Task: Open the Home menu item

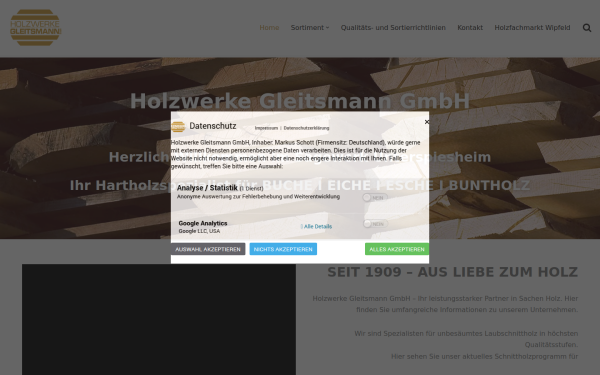Action: [269, 28]
